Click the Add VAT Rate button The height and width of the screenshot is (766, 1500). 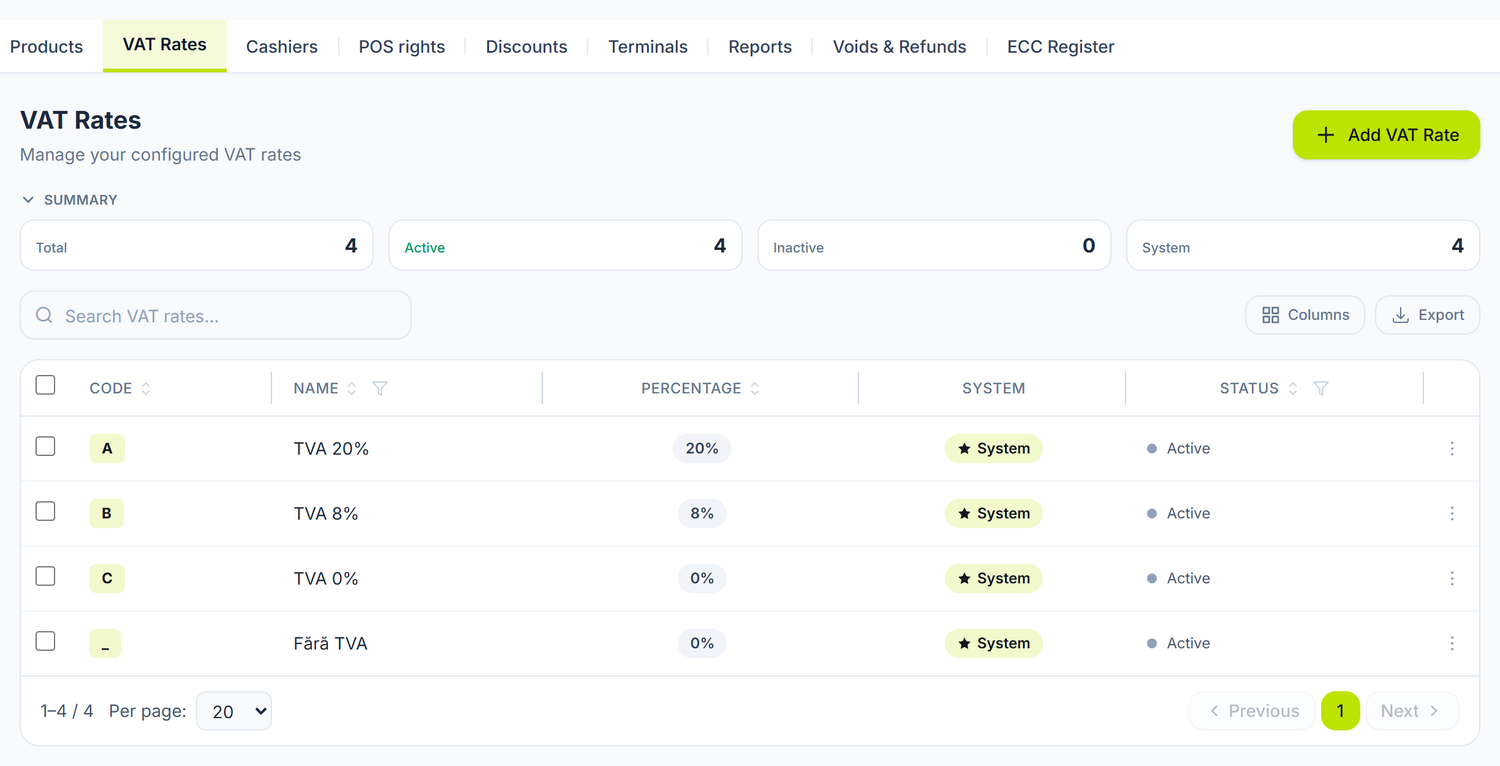tap(1386, 135)
